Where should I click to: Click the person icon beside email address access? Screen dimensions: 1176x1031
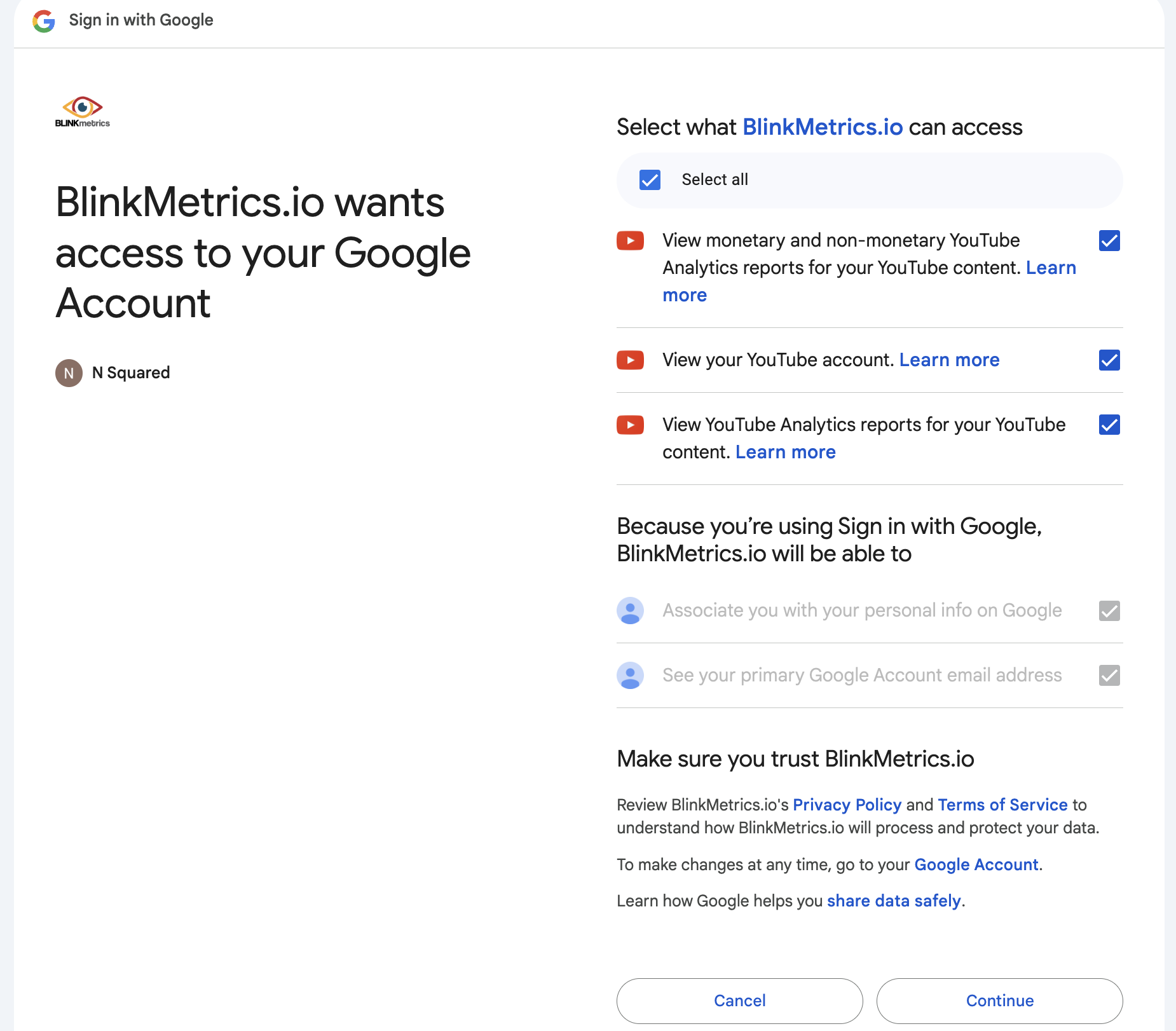coord(630,675)
